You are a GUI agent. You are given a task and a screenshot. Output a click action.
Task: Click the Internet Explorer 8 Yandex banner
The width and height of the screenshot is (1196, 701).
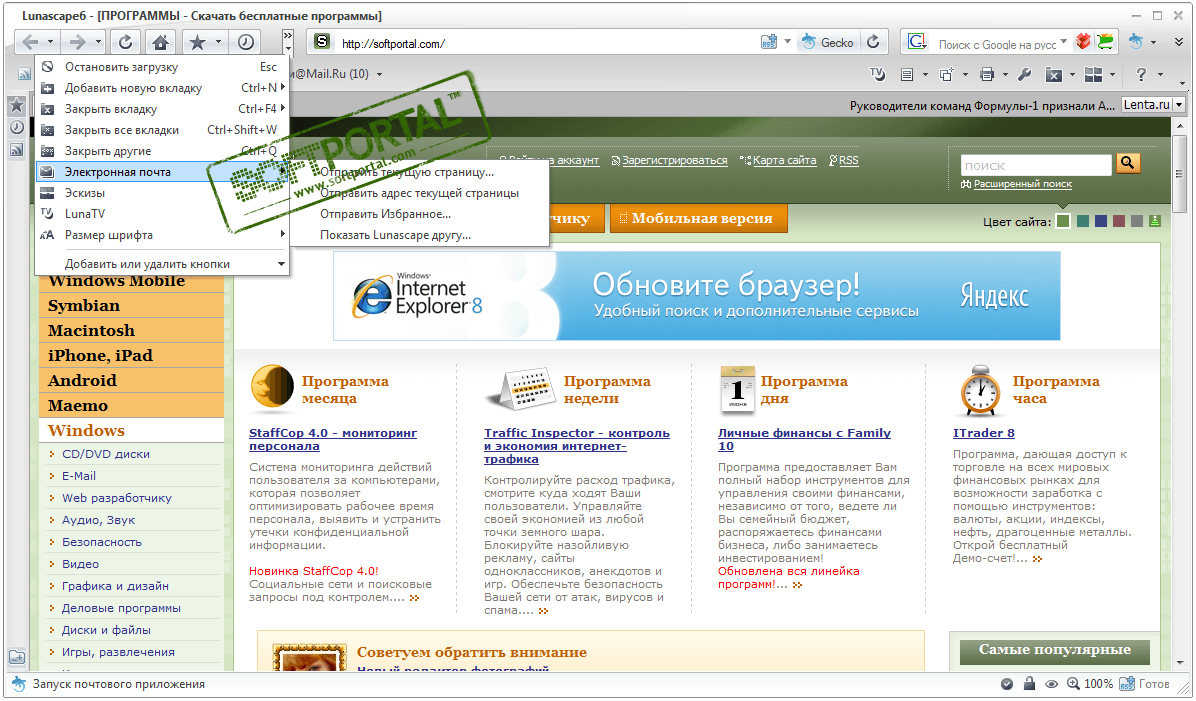click(696, 296)
